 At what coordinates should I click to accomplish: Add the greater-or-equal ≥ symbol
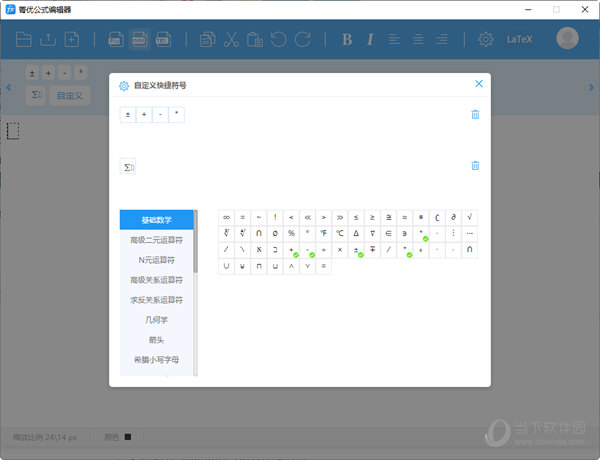(372, 217)
